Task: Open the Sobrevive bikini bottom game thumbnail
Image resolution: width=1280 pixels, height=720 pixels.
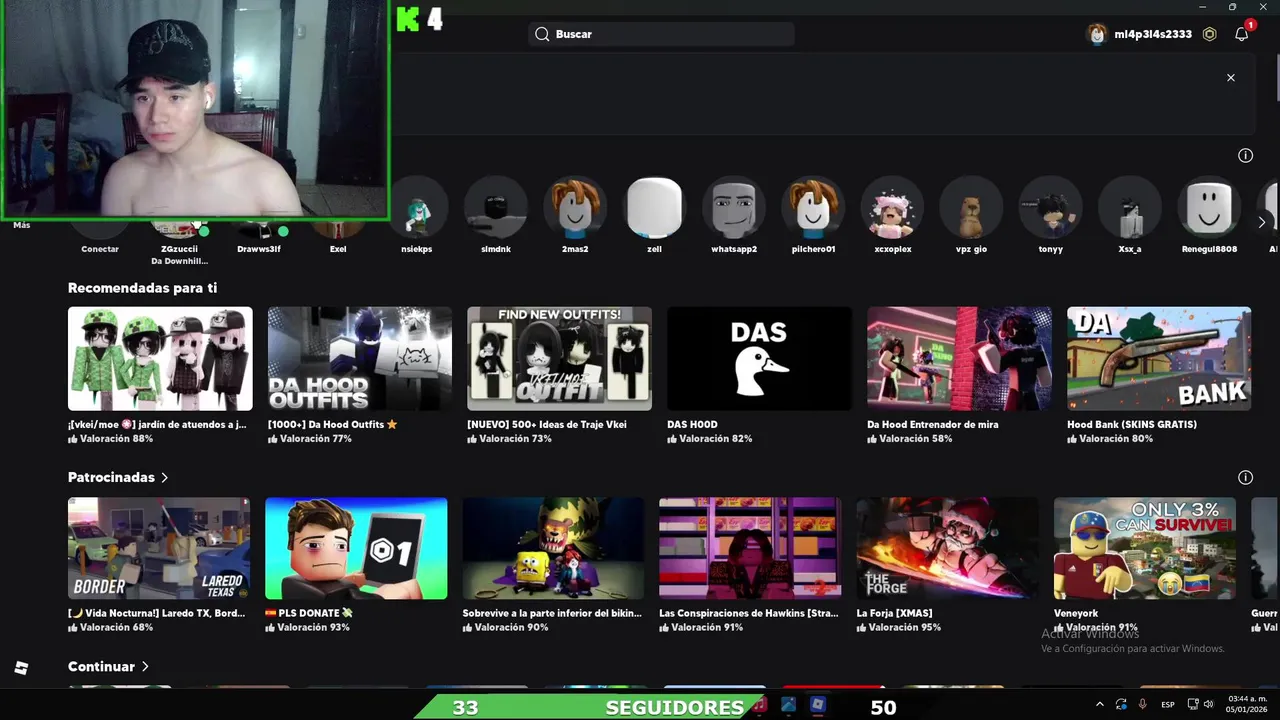Action: coord(553,548)
